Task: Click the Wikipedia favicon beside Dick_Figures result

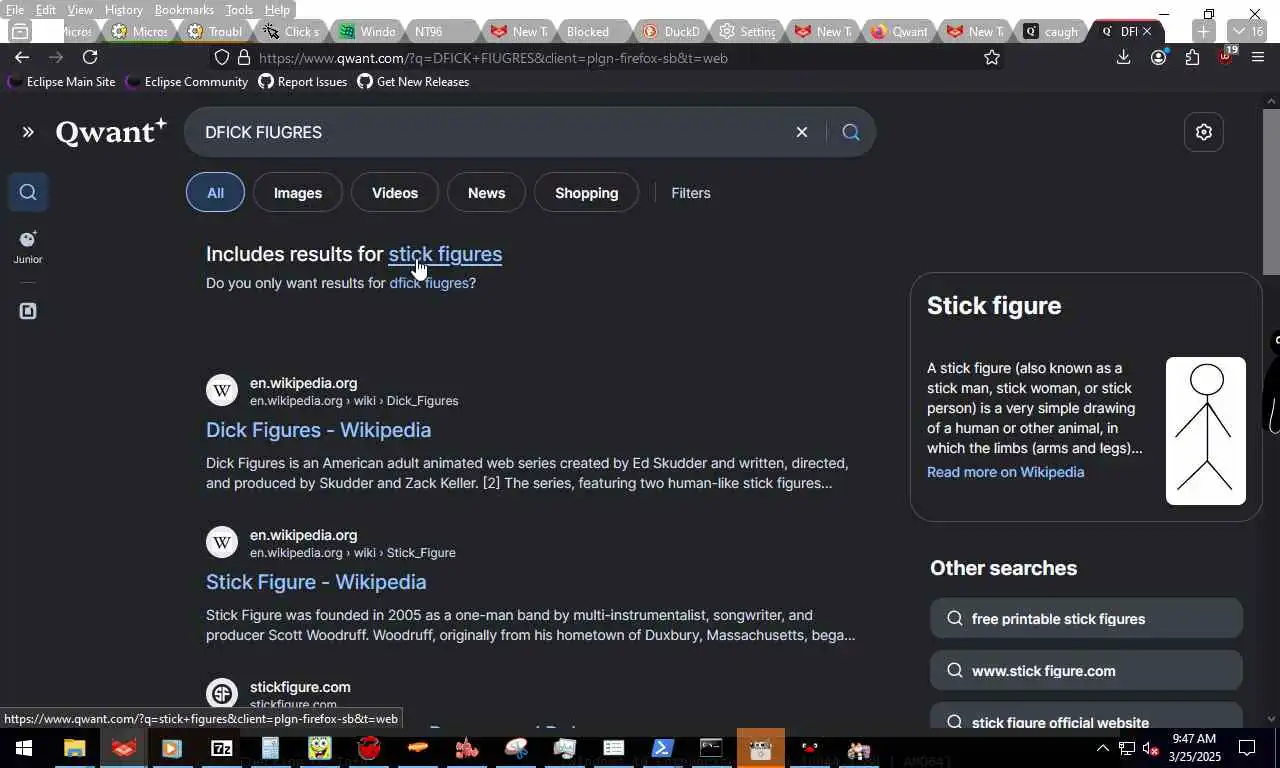Action: coord(222,390)
